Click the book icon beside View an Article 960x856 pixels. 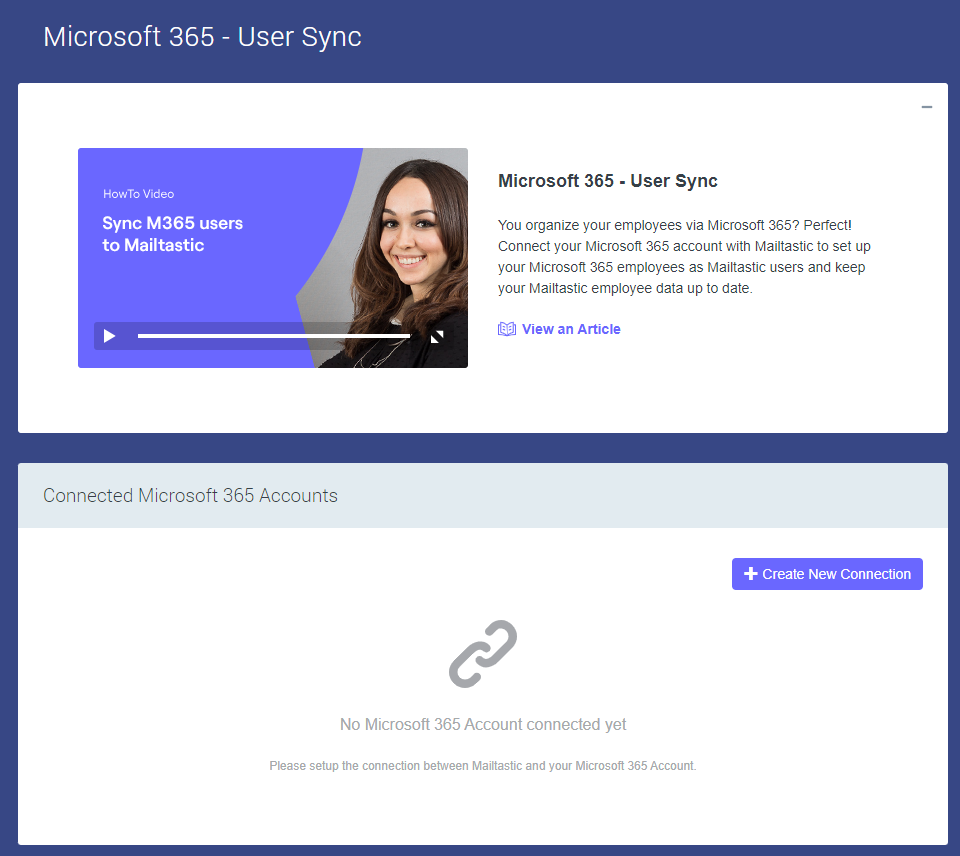507,329
